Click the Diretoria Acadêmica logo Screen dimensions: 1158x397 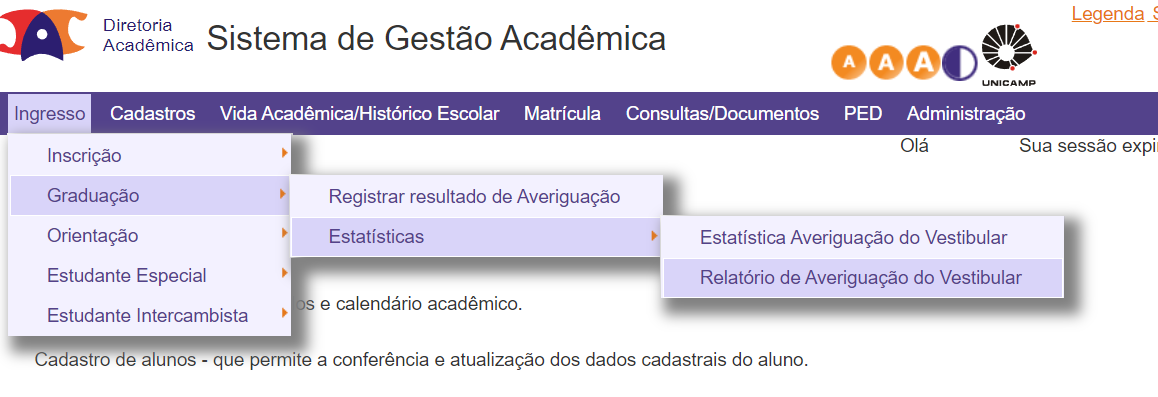click(44, 35)
